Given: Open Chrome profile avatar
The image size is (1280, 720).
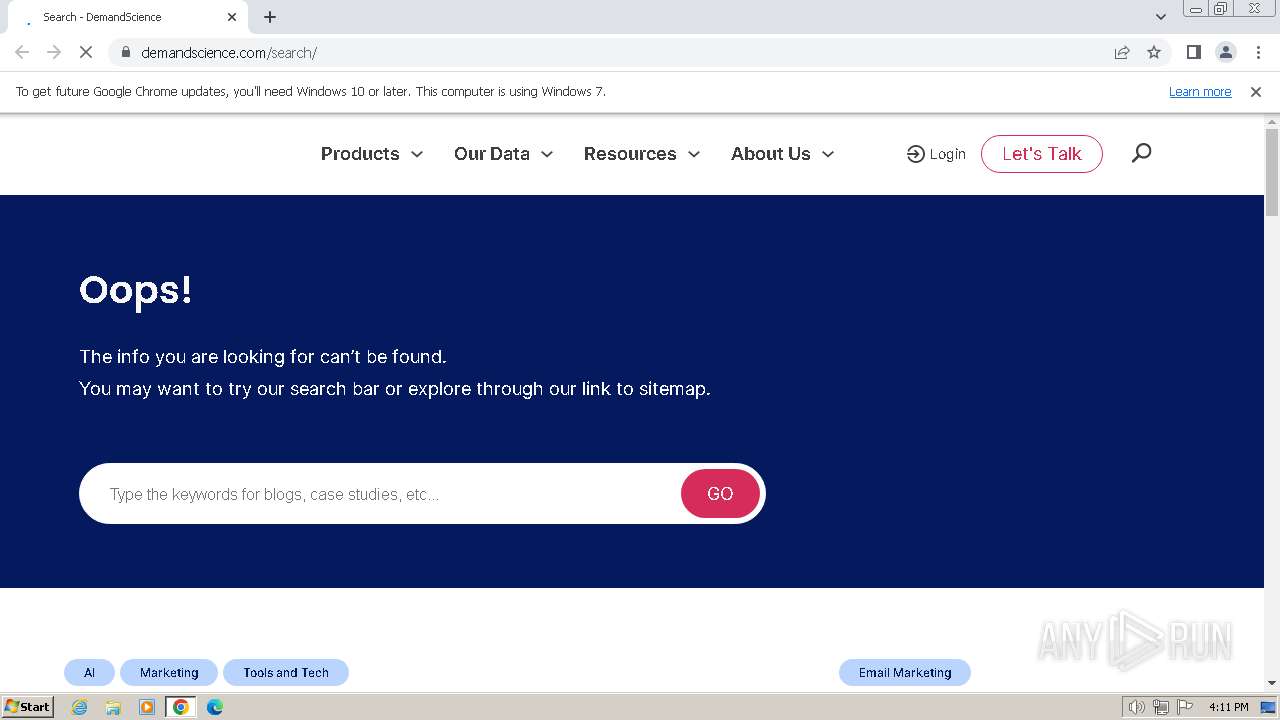Looking at the screenshot, I should pos(1225,52).
